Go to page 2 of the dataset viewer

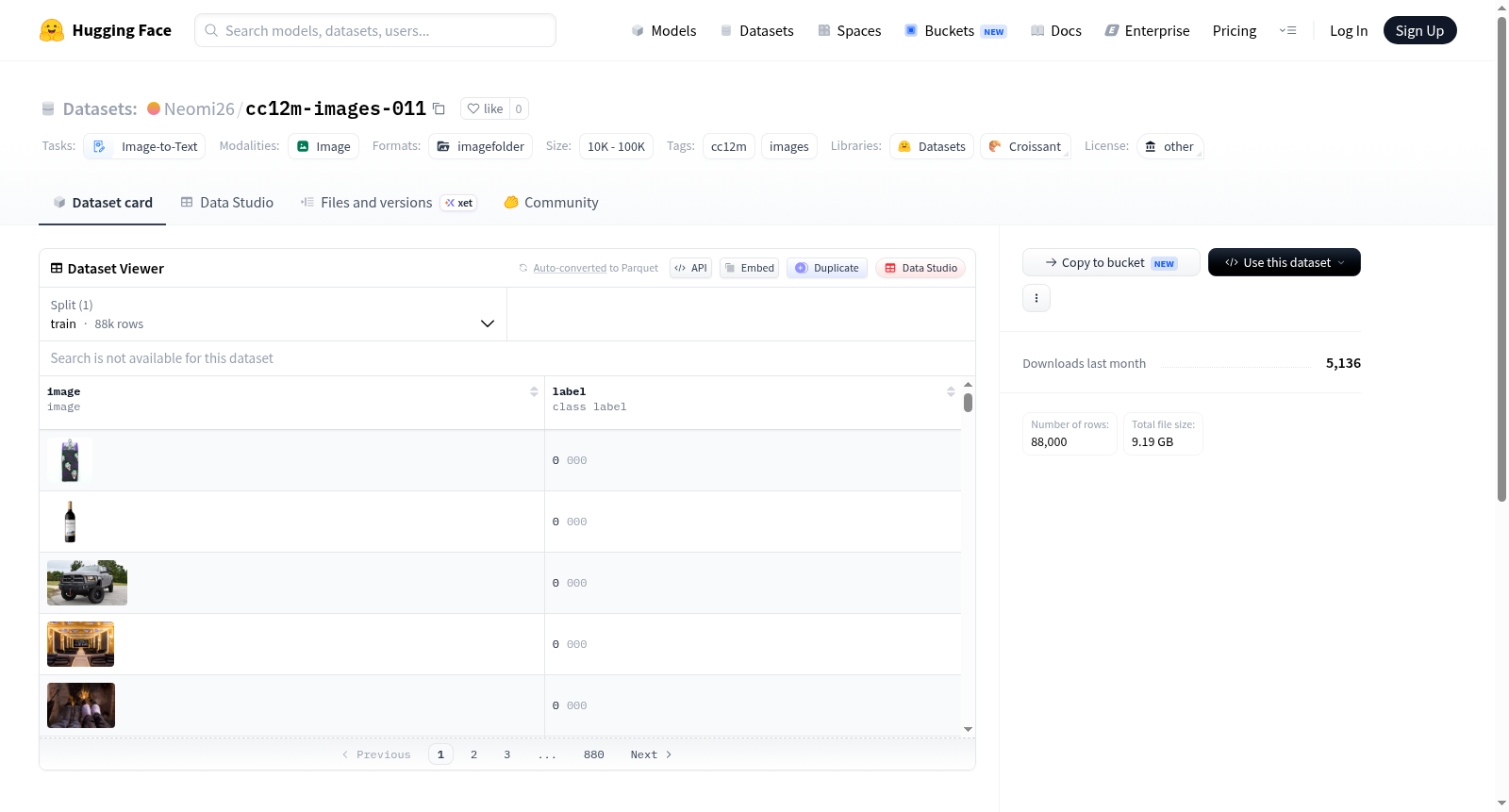[x=473, y=754]
